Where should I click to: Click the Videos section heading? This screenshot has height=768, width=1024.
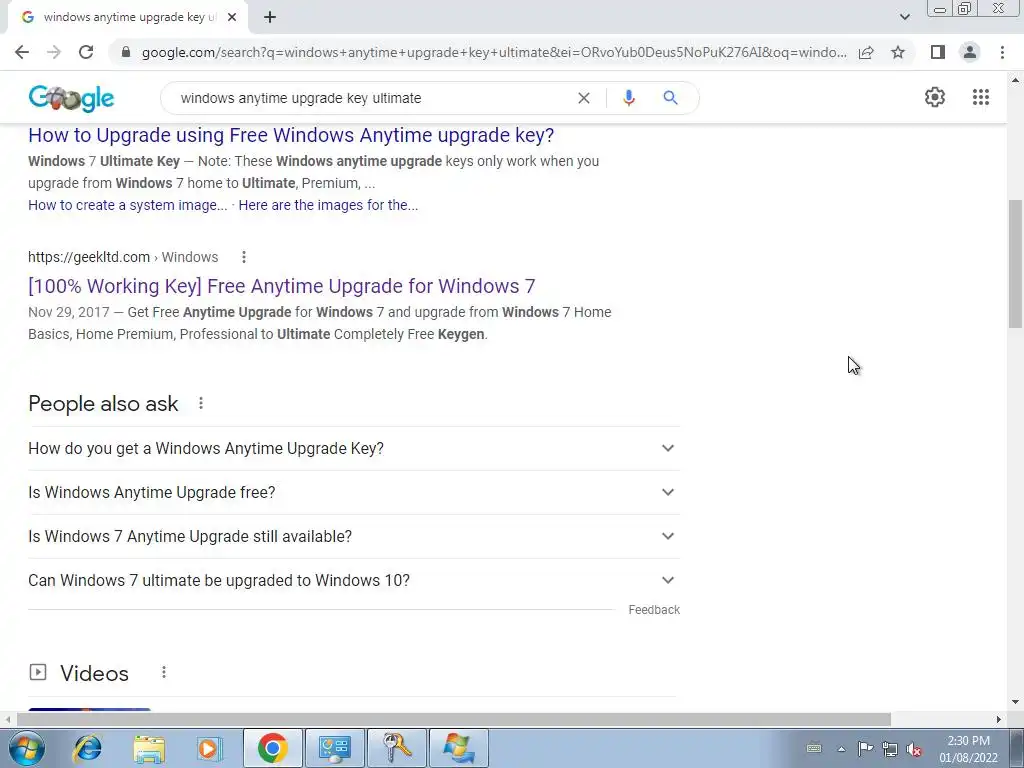click(94, 673)
